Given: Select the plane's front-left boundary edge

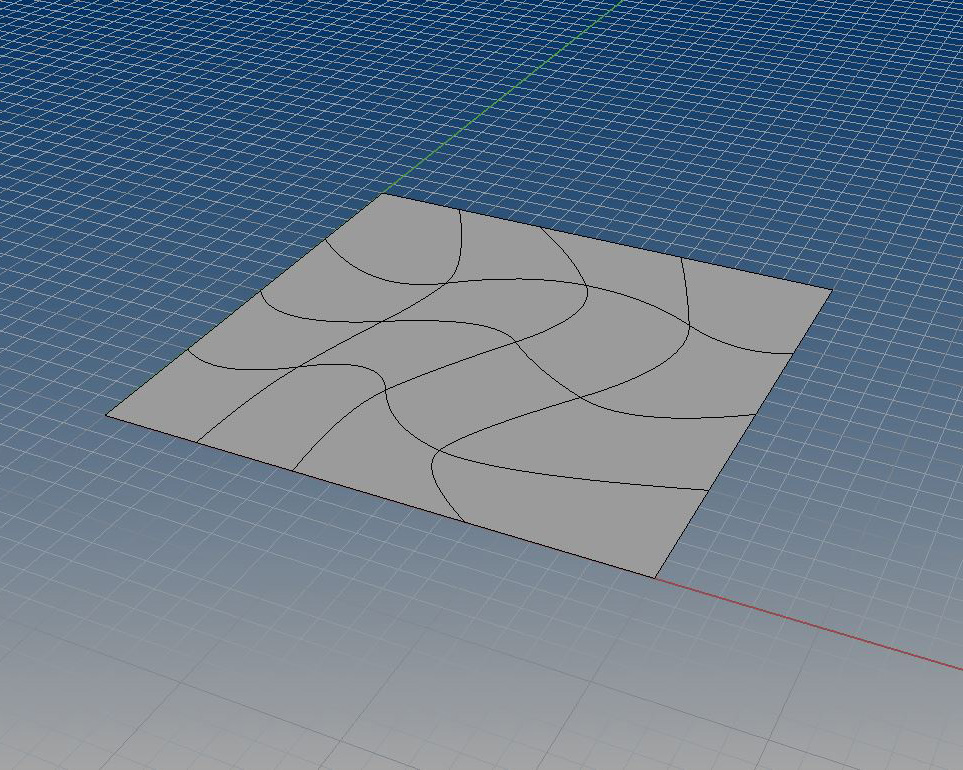Looking at the screenshot, I should [380, 495].
